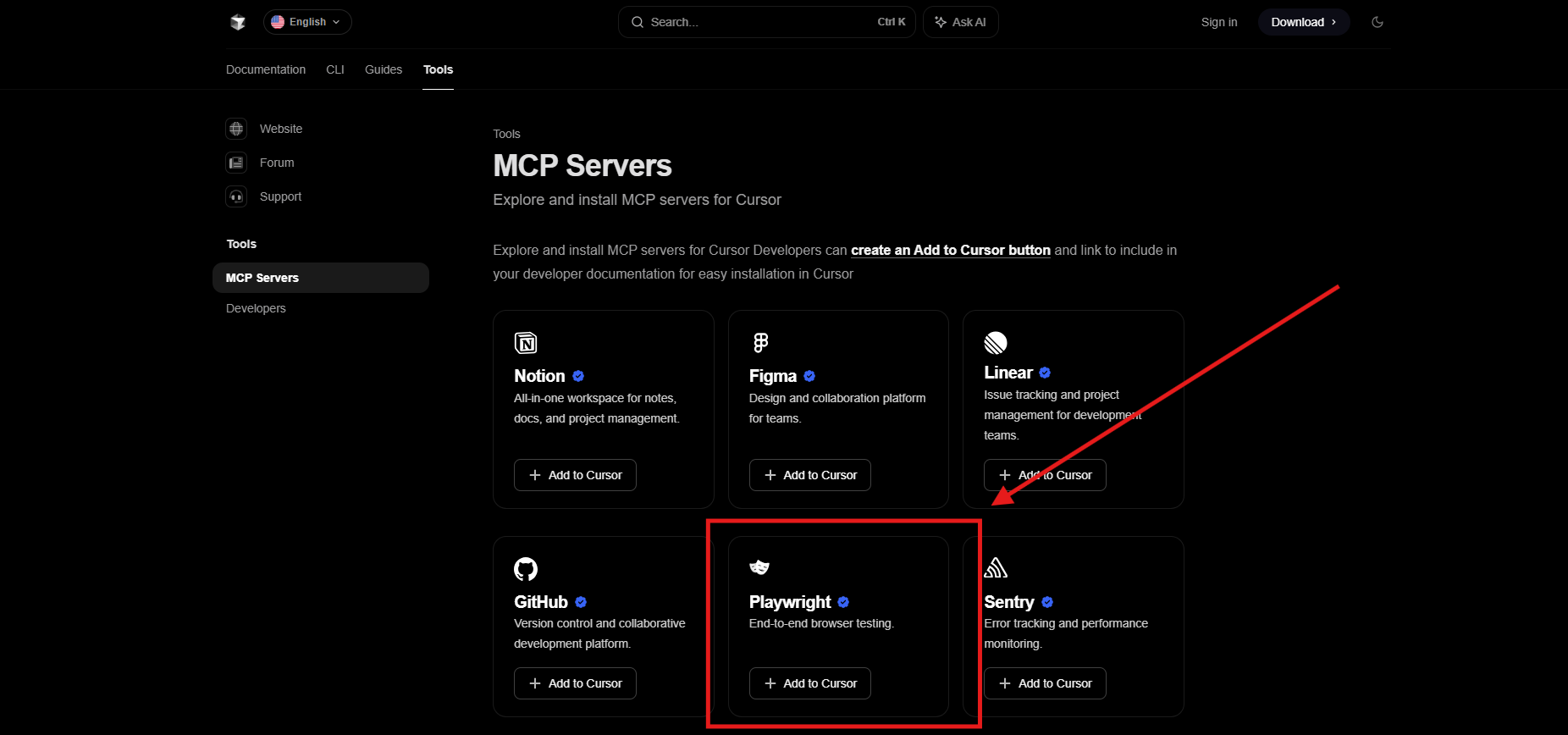The width and height of the screenshot is (1568, 735).
Task: Click the Notion logo icon
Action: click(526, 343)
